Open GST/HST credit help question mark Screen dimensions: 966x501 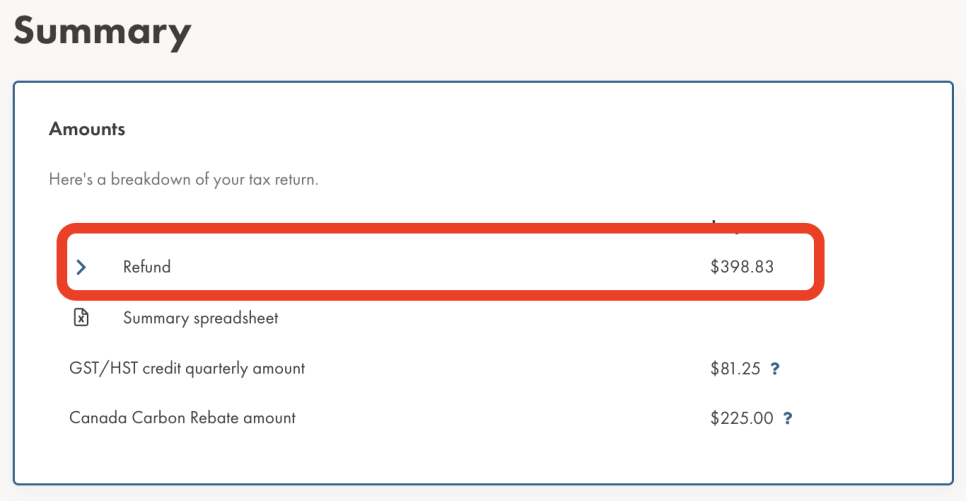pos(775,369)
